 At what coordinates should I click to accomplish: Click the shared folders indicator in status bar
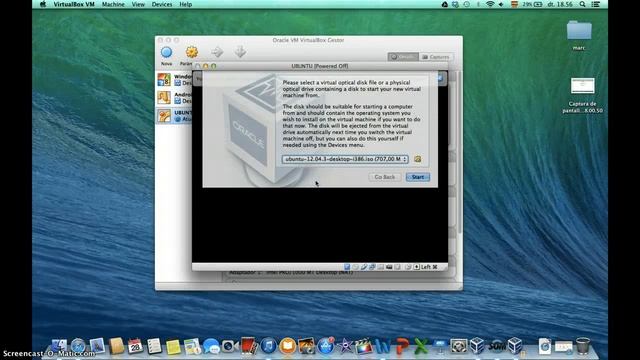(x=380, y=267)
